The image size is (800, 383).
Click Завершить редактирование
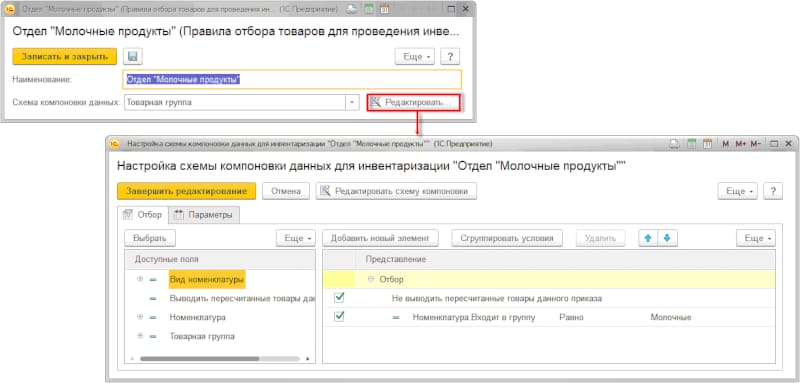pos(186,191)
